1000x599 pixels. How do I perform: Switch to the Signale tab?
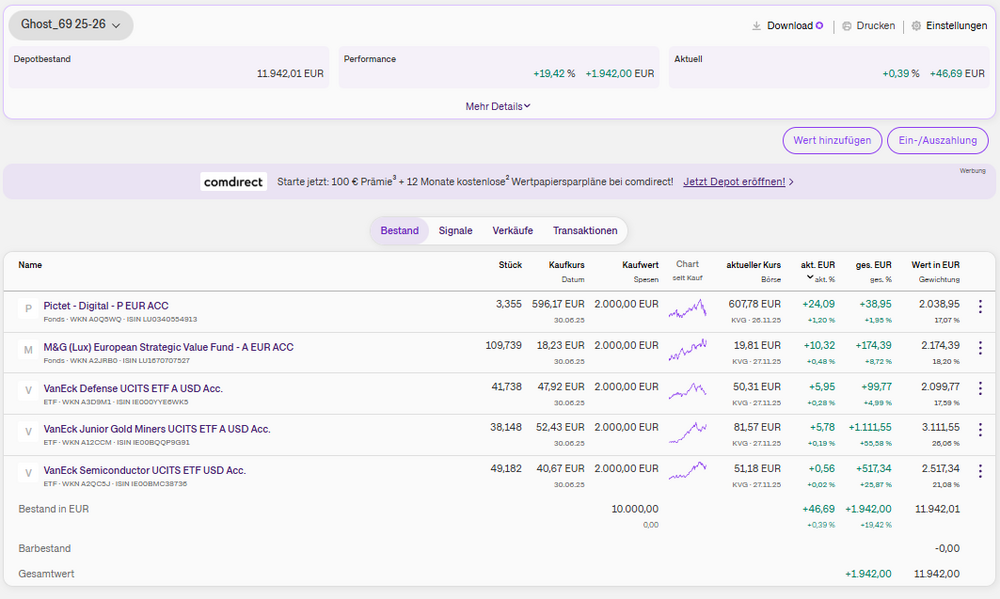455,231
